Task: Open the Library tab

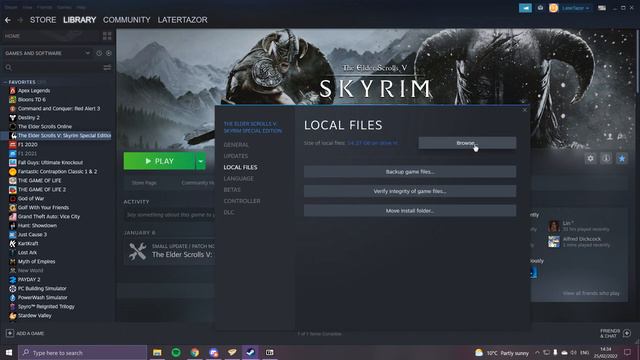Action: 79,20
